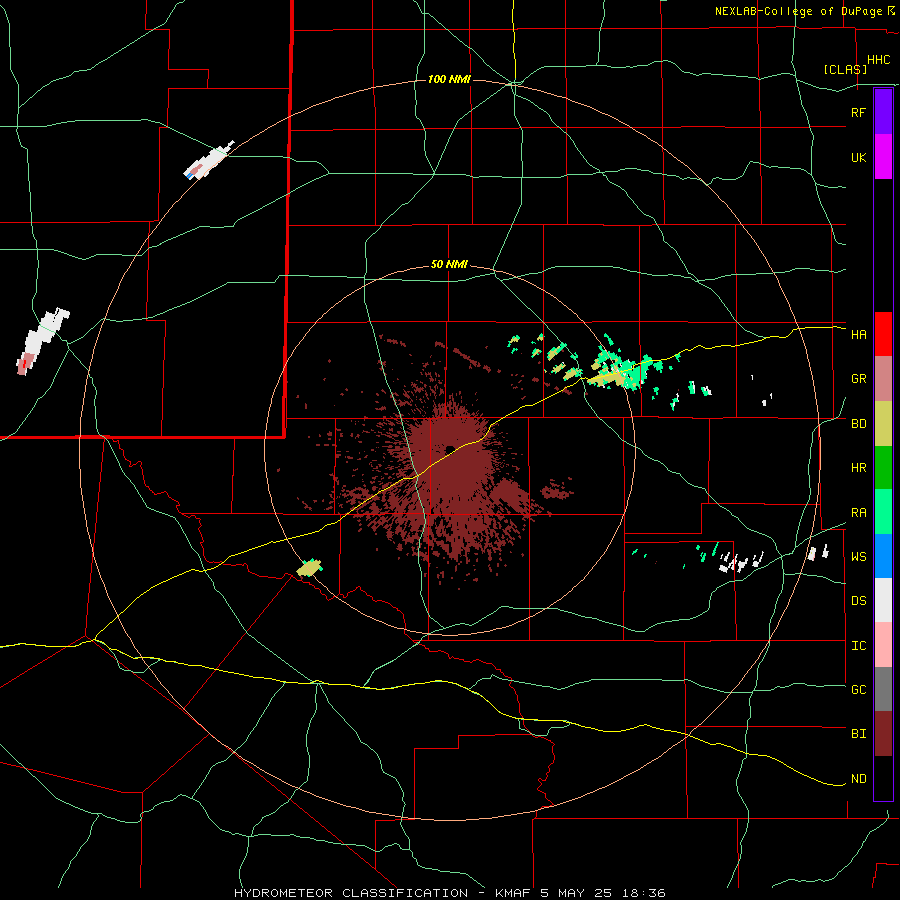Image resolution: width=900 pixels, height=900 pixels.
Task: Click the "ND" legend label
Action: pos(858,779)
